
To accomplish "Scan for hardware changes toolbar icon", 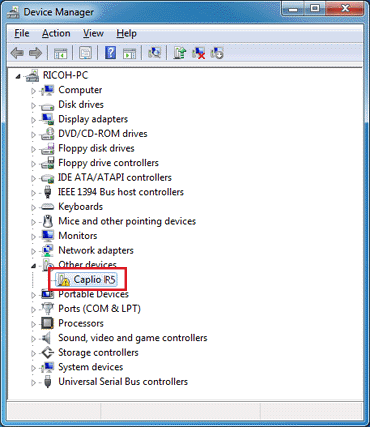I will (x=154, y=53).
